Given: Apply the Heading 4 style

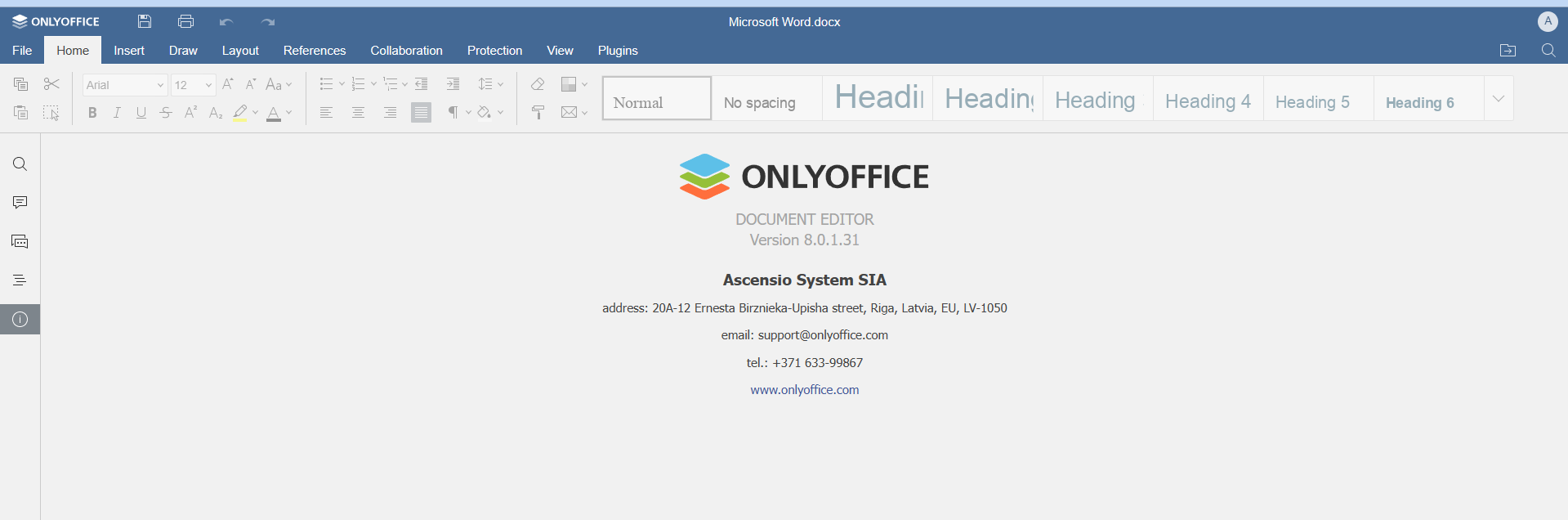Looking at the screenshot, I should [x=1208, y=98].
